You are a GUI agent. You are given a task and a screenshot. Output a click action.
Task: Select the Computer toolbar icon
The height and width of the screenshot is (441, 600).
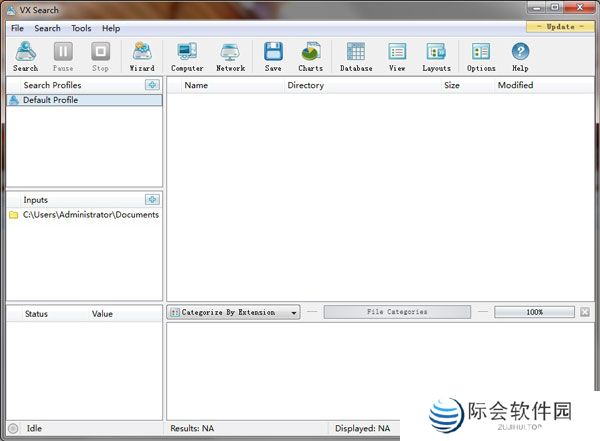coord(187,56)
